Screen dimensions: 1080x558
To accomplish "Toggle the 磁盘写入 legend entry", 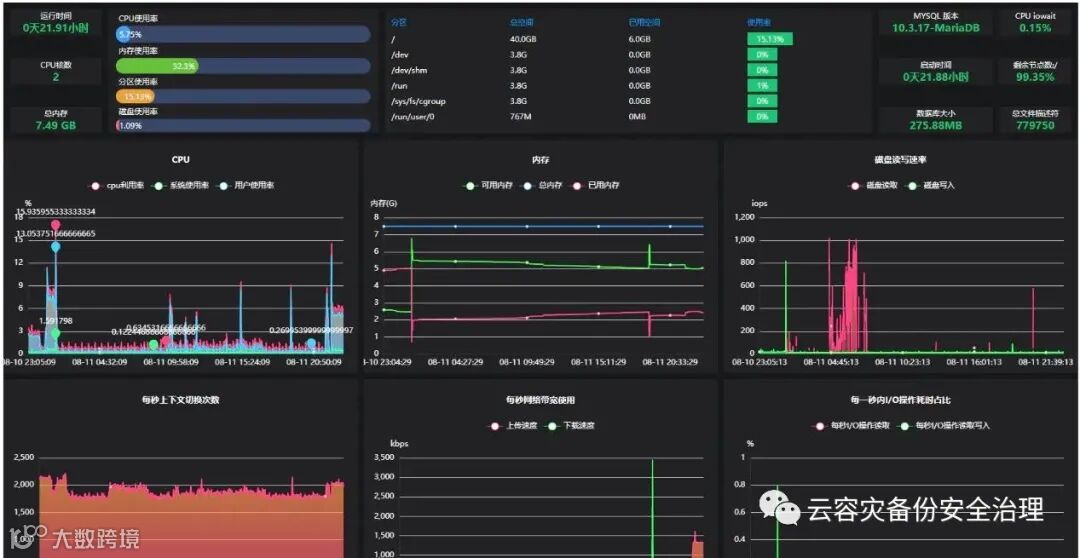I will (931, 186).
